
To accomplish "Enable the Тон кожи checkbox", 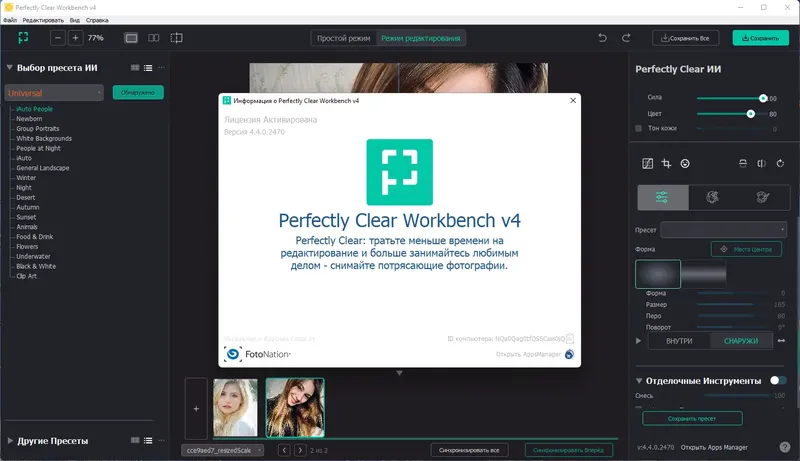I will pos(638,129).
